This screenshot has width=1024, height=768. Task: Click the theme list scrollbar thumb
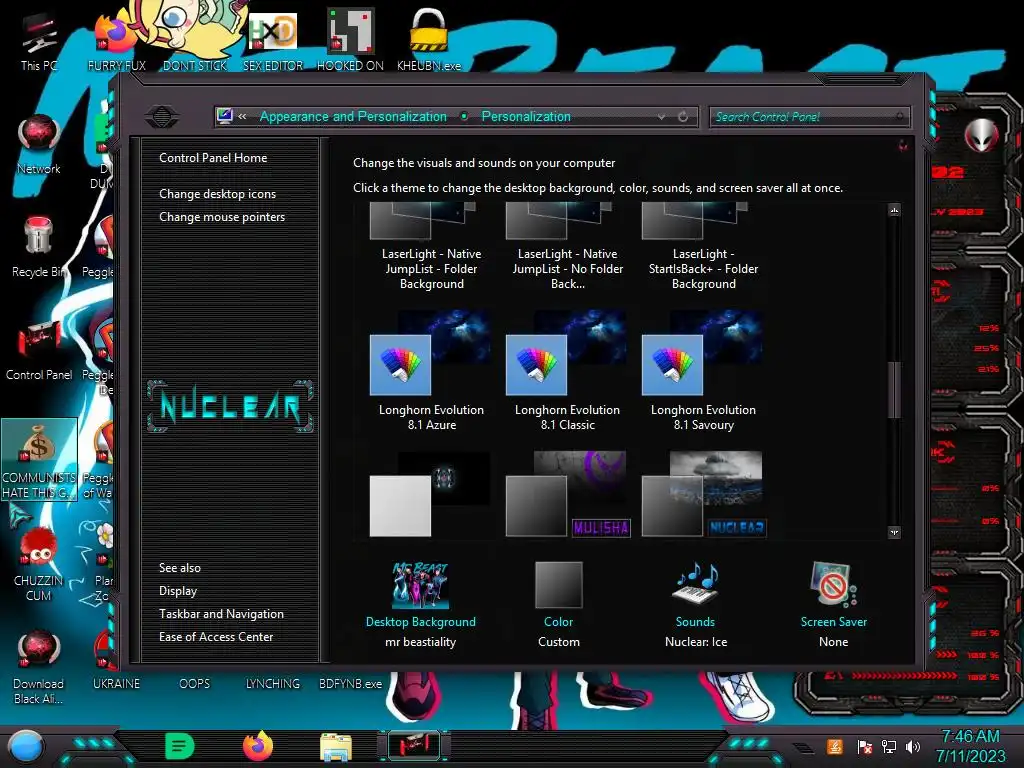(894, 390)
